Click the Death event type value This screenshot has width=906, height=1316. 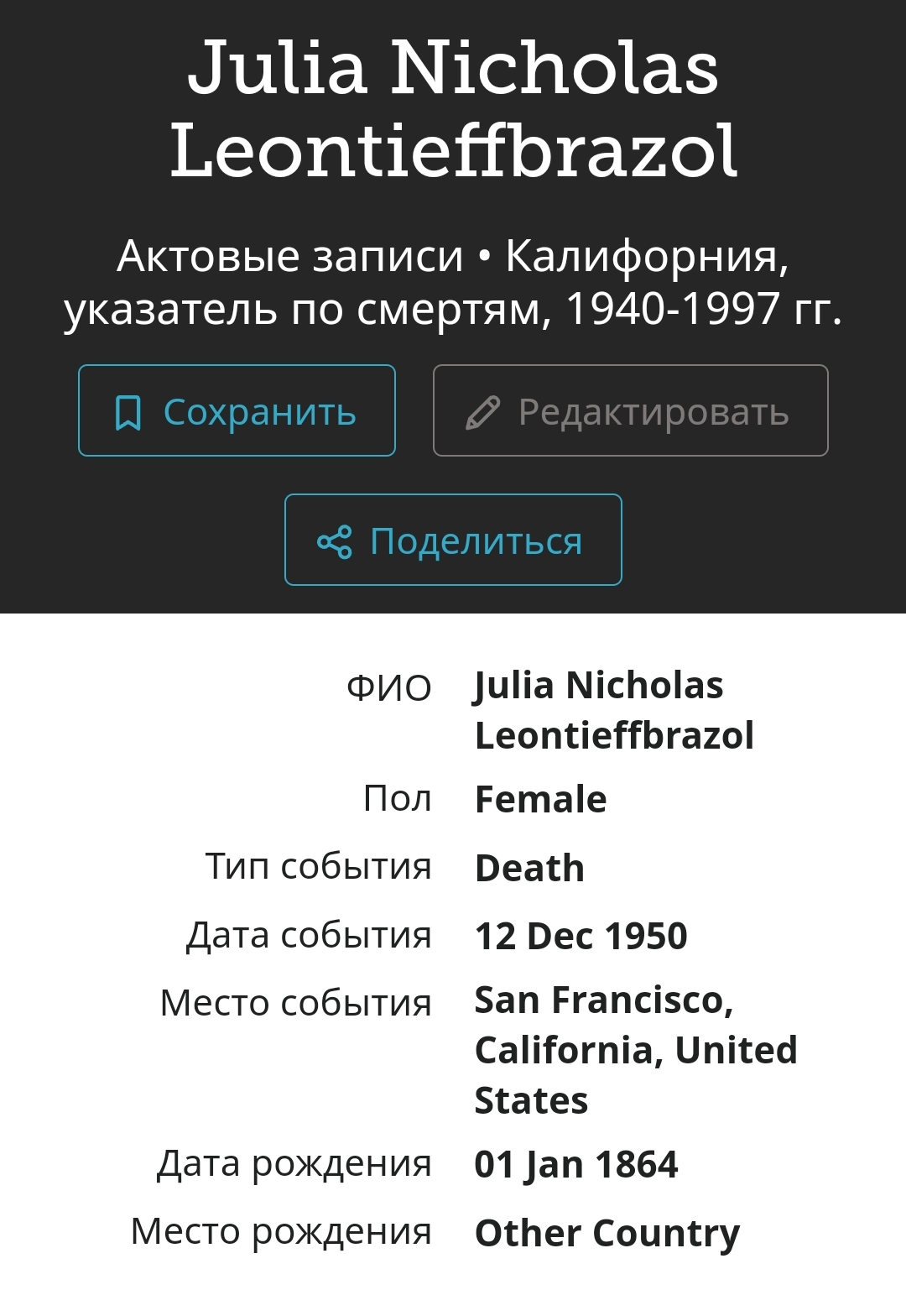(x=529, y=868)
